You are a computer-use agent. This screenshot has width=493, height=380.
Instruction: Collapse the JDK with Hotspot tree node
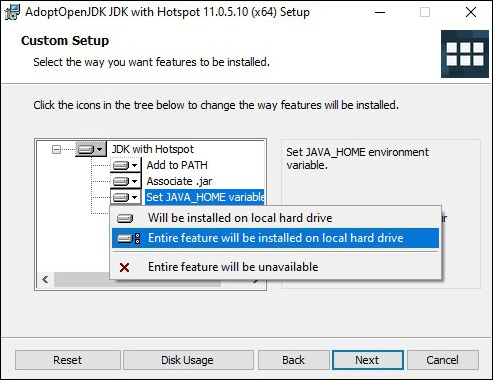coord(56,149)
